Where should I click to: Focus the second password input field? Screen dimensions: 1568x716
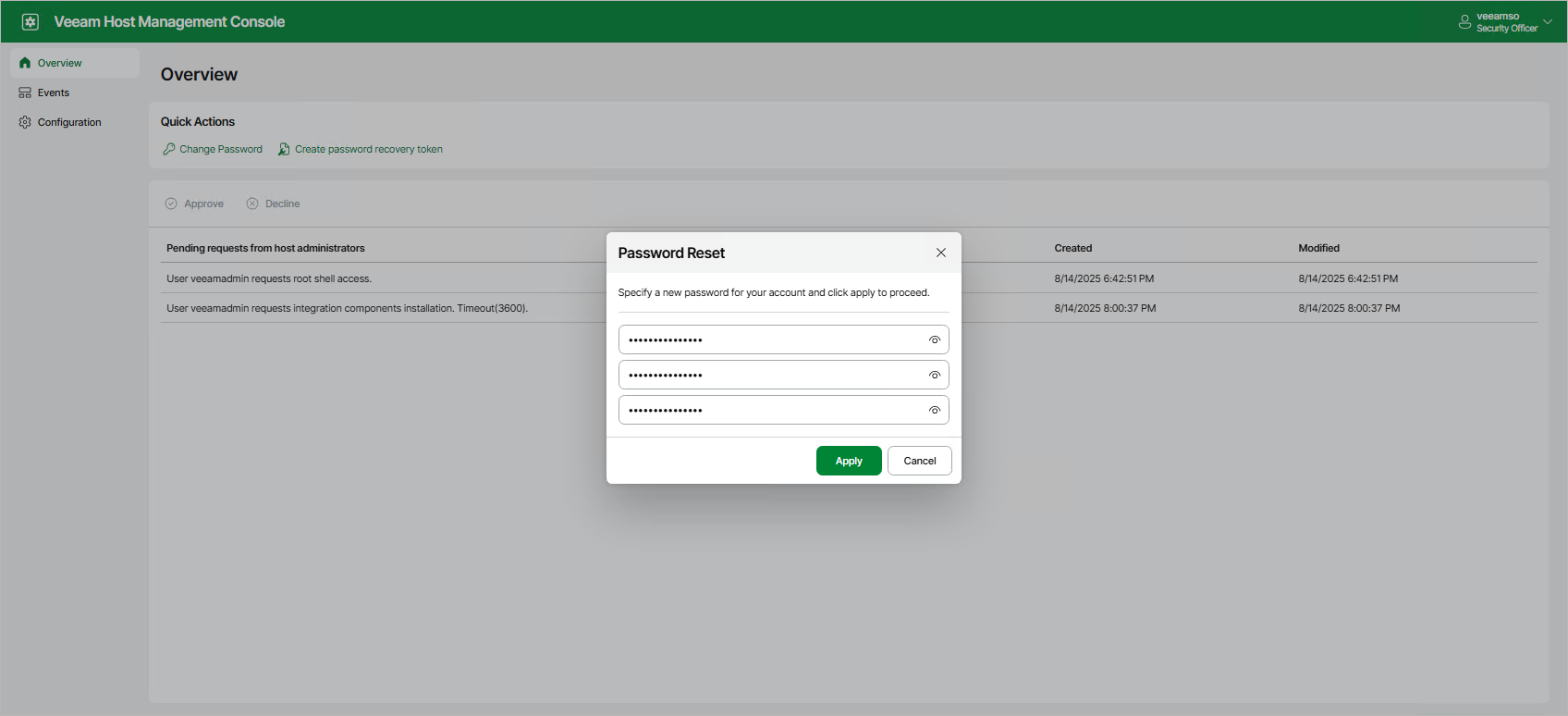[784, 375]
